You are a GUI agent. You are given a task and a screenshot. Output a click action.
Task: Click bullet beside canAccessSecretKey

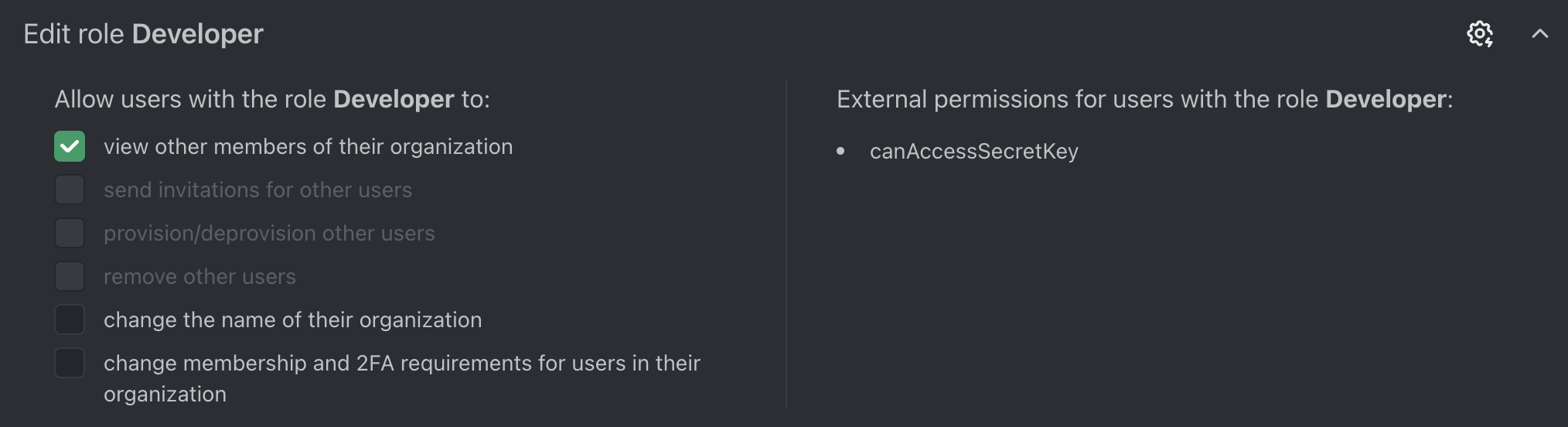840,152
